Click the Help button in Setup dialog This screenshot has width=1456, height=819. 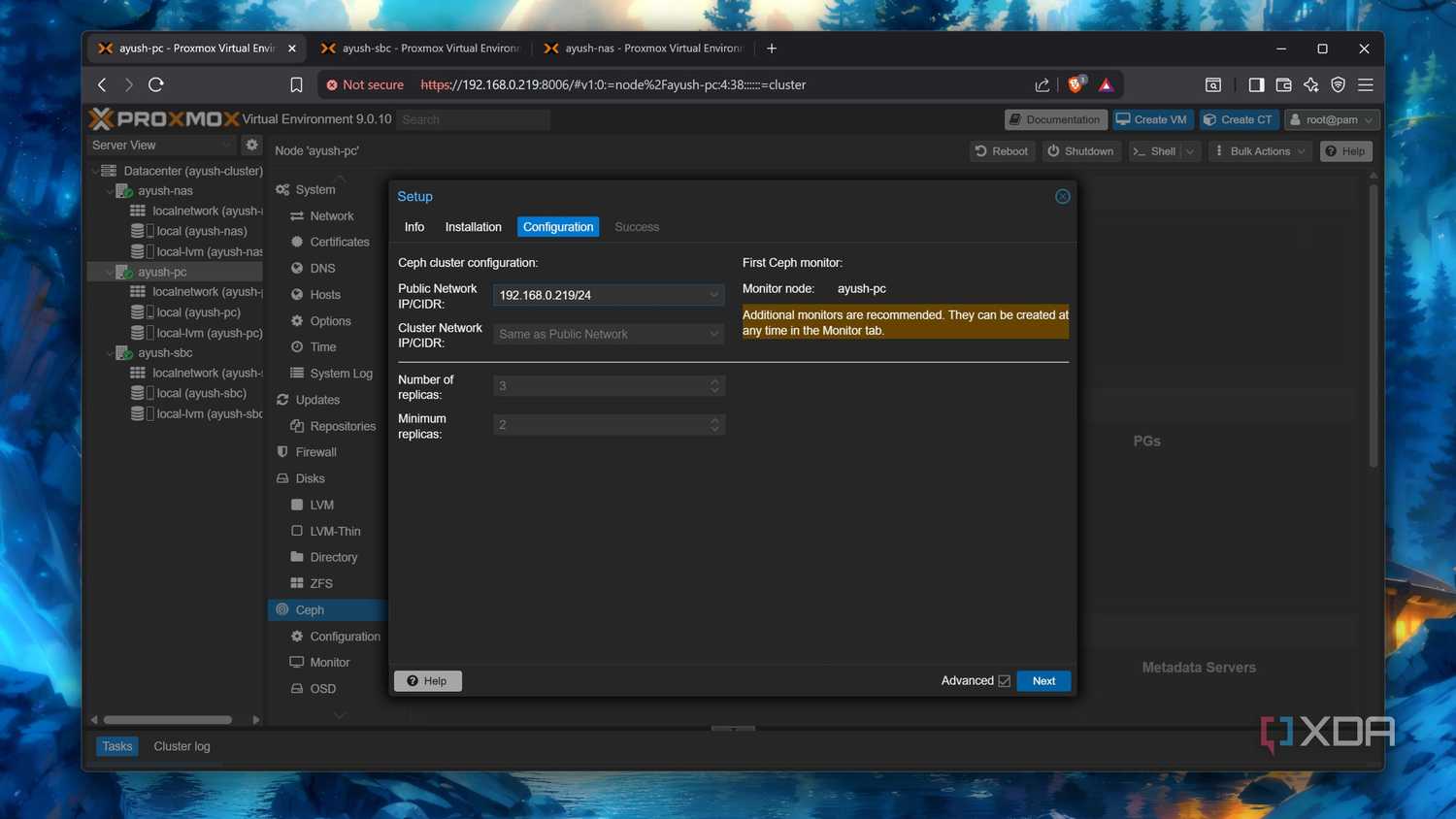pos(428,681)
